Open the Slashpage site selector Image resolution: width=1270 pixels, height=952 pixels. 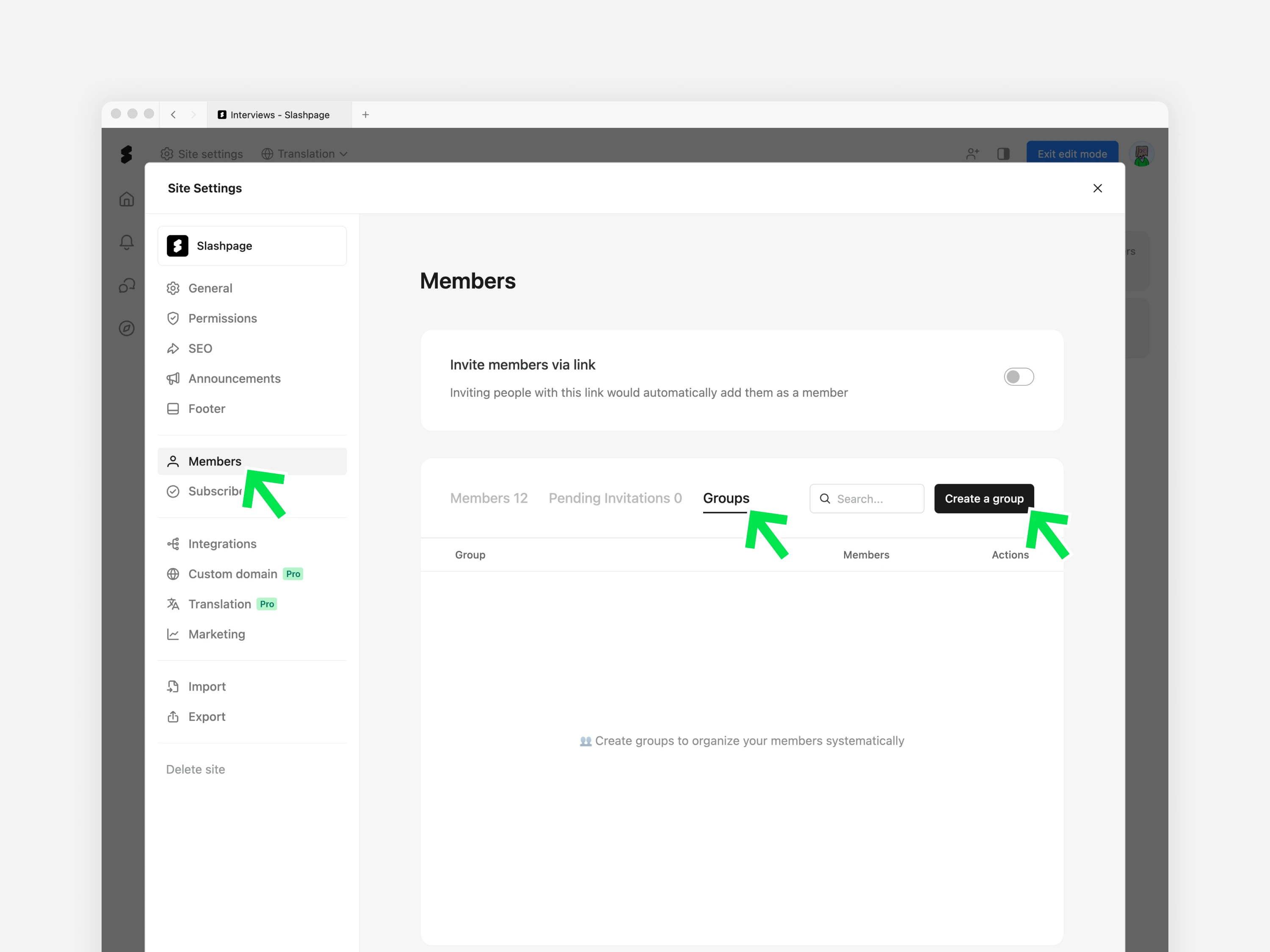pyautogui.click(x=252, y=245)
